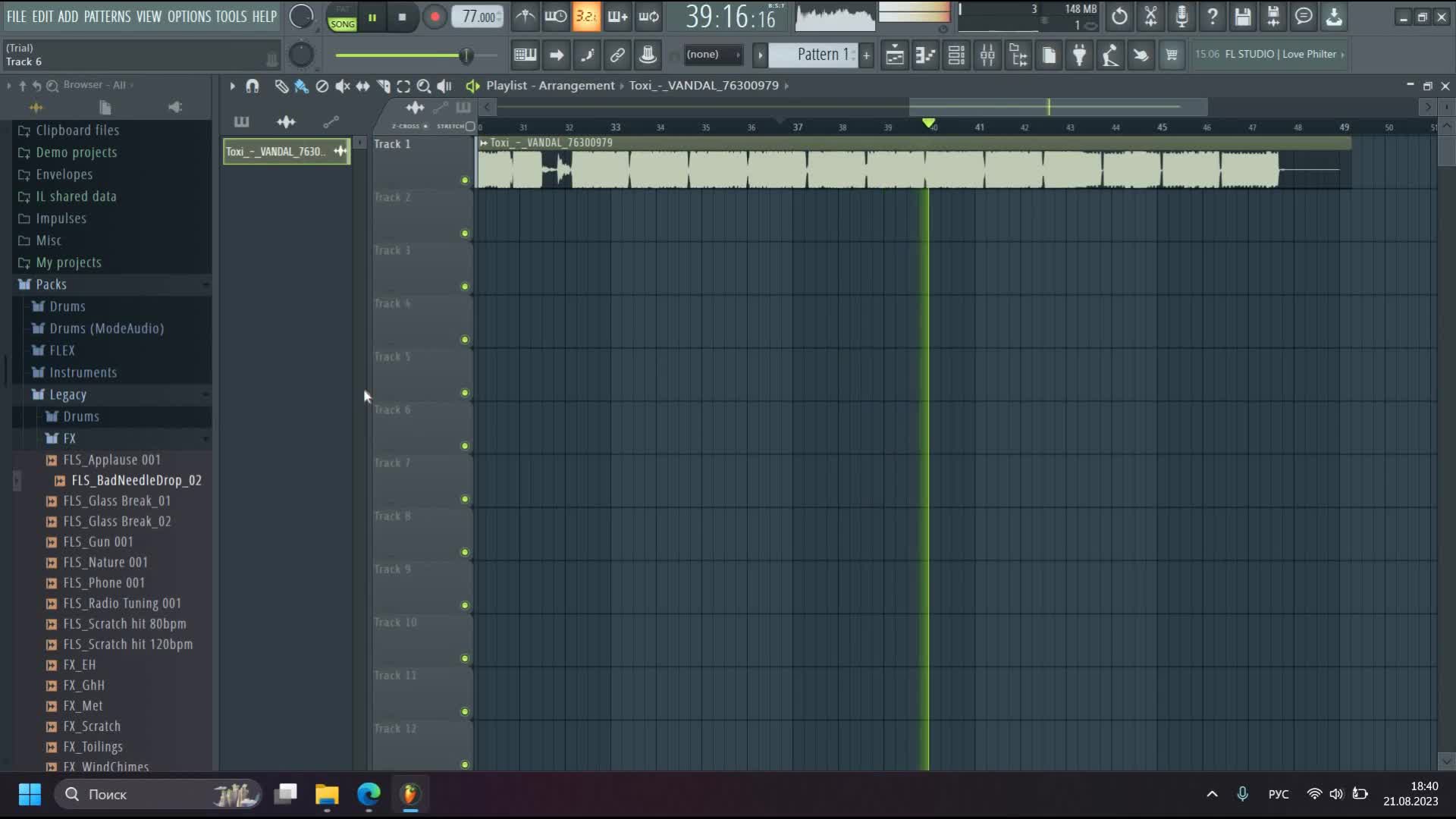
Task: Open the Pattern 1 selector dropdown
Action: click(819, 55)
